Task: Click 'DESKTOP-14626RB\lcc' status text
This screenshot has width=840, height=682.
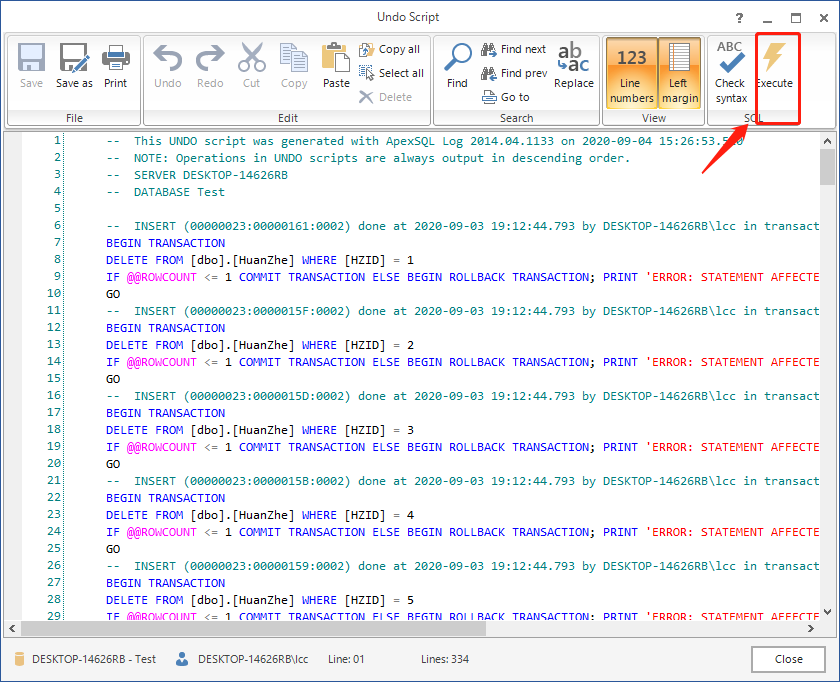Action: coord(253,659)
